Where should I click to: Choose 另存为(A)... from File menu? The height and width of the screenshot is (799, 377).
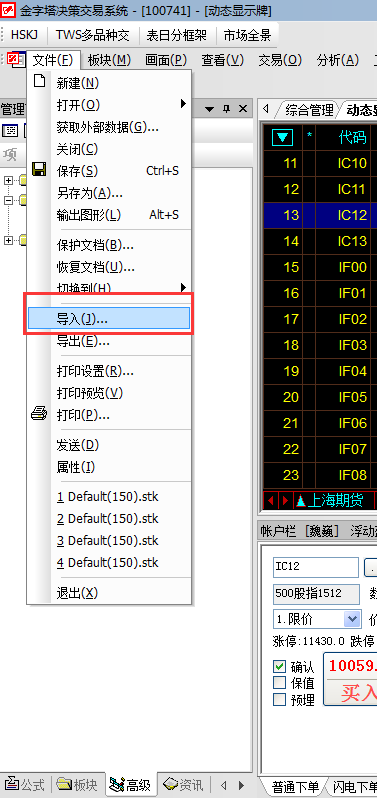pyautogui.click(x=109, y=193)
